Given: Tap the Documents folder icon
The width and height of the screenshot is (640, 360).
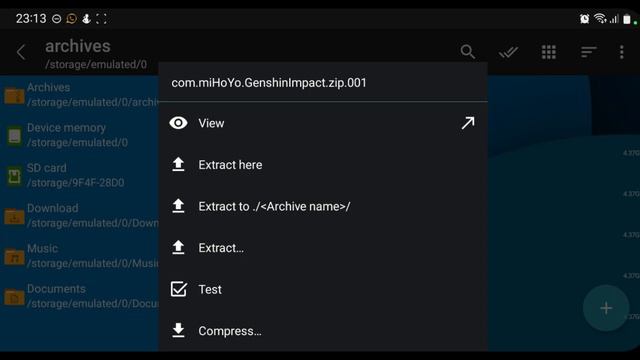Looking at the screenshot, I should (x=14, y=297).
